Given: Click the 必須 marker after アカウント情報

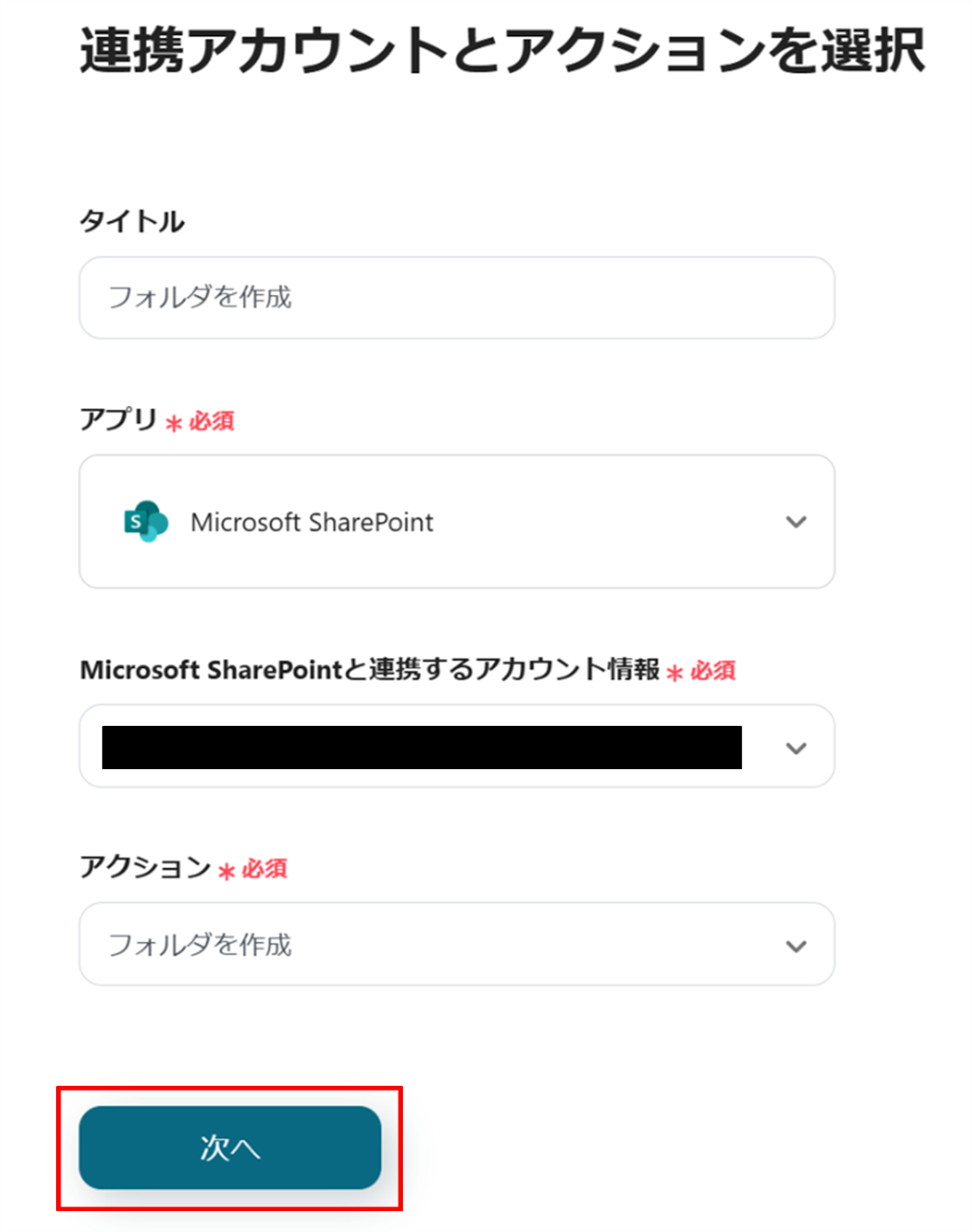Looking at the screenshot, I should (x=712, y=671).
